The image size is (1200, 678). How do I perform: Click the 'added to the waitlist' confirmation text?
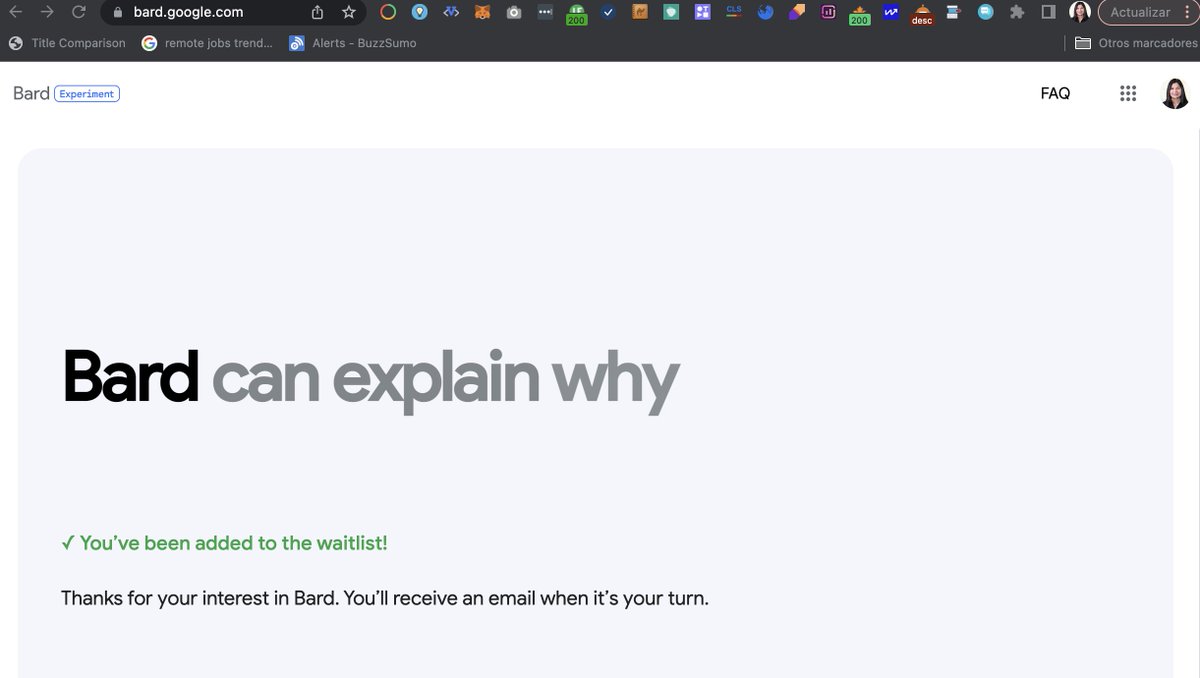[x=224, y=543]
